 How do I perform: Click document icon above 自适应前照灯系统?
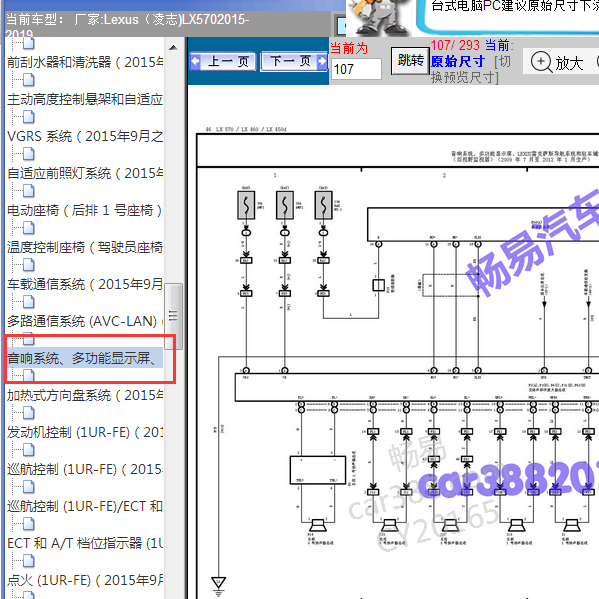pyautogui.click(x=29, y=154)
